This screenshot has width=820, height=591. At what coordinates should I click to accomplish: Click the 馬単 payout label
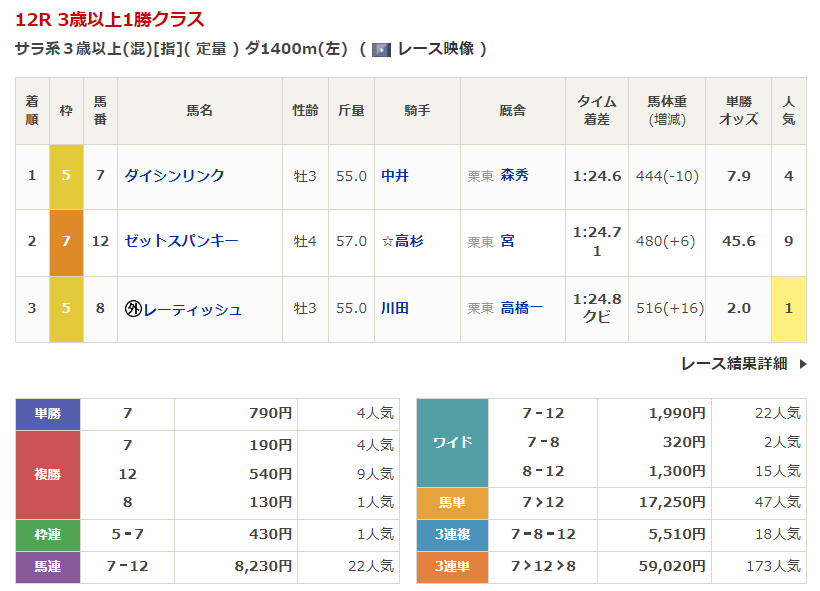coord(452,503)
